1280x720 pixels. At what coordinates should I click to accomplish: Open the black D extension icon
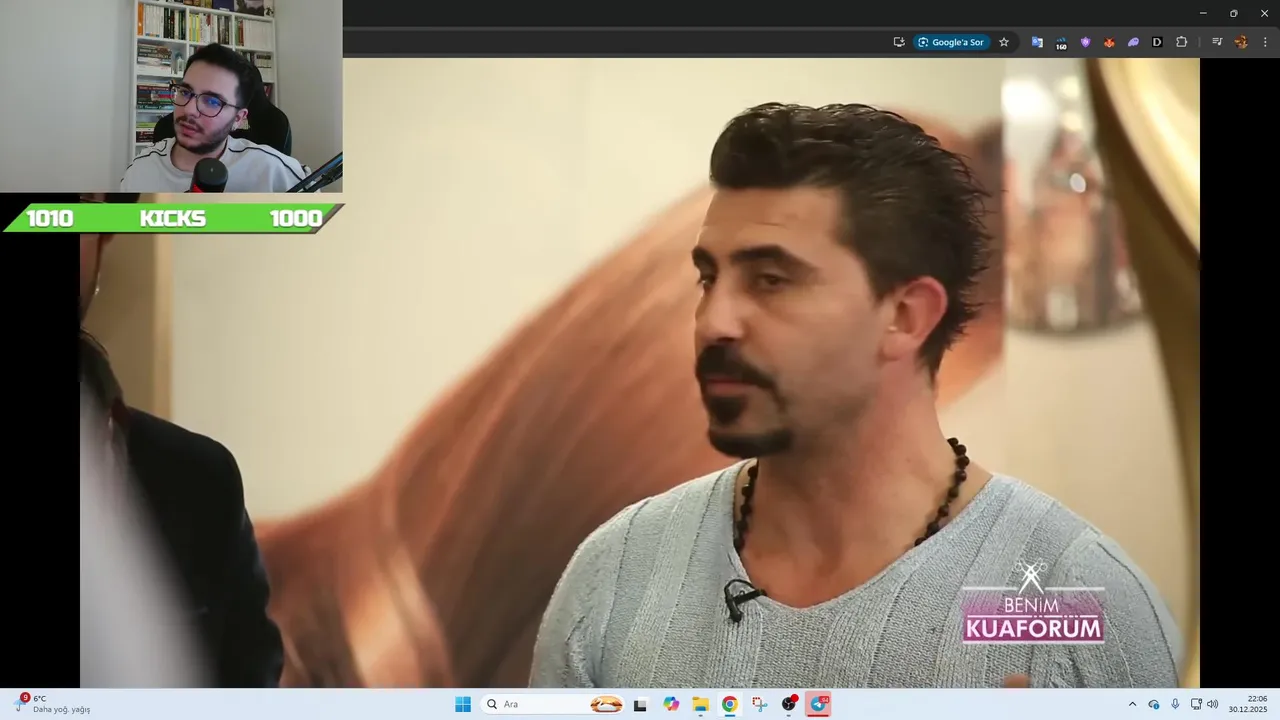pos(1157,42)
